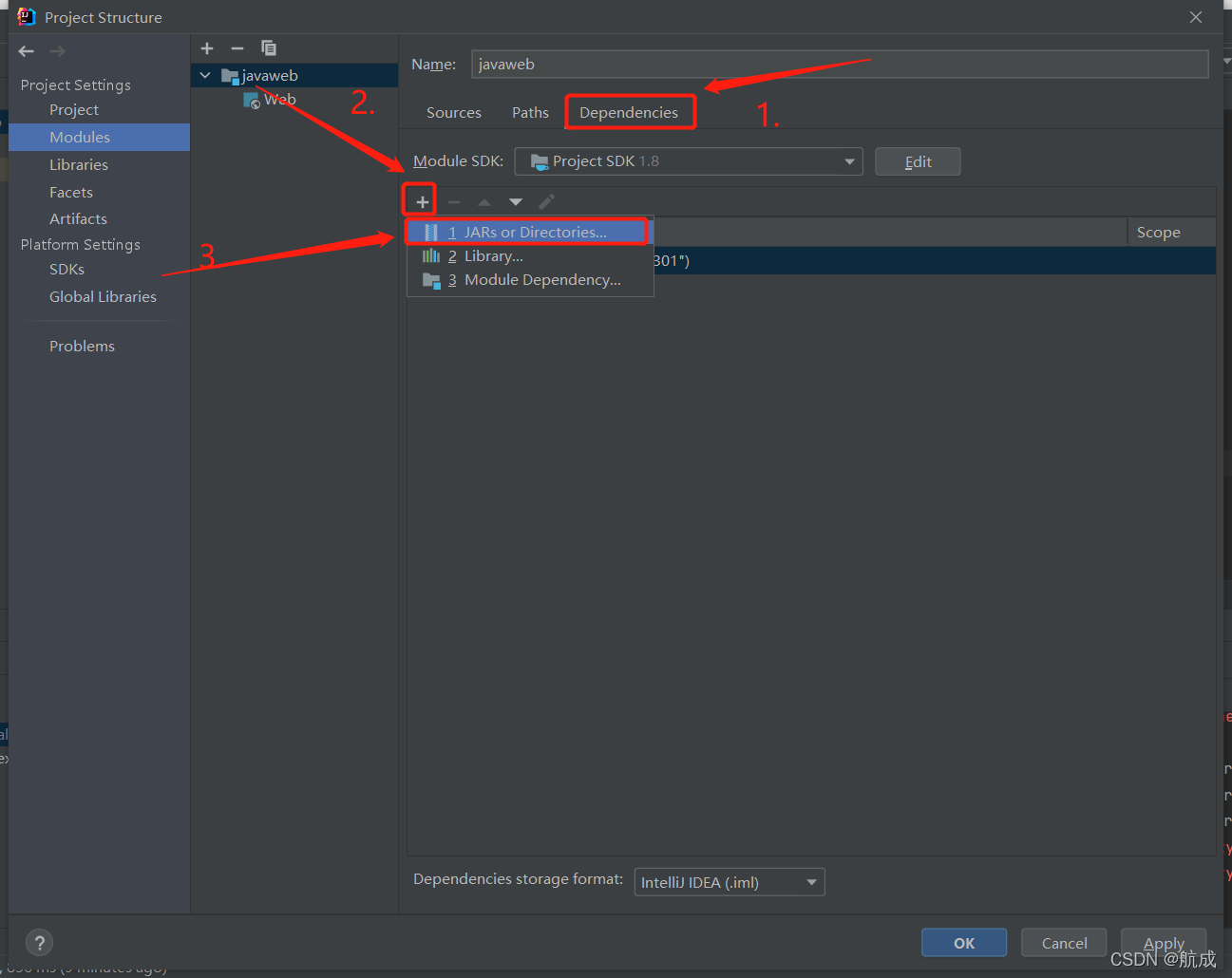This screenshot has width=1232, height=978.
Task: Switch to the Sources tab
Action: (x=454, y=112)
